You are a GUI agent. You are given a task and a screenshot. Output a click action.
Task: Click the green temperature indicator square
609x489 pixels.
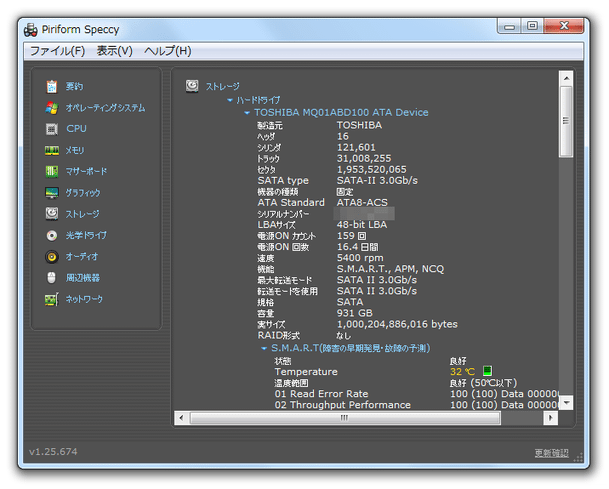(487, 371)
